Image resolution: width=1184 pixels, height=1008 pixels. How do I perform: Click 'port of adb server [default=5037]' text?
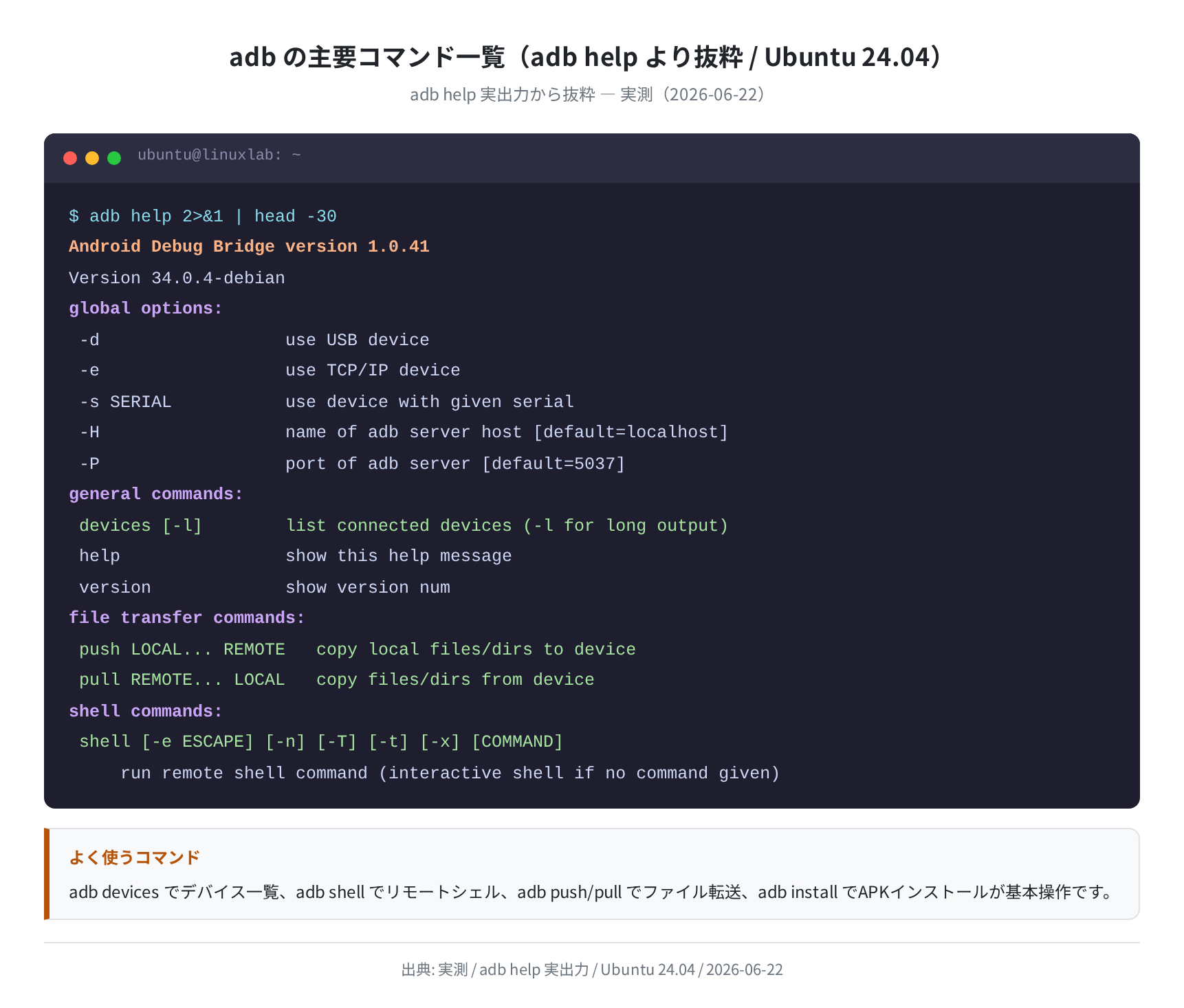click(455, 463)
